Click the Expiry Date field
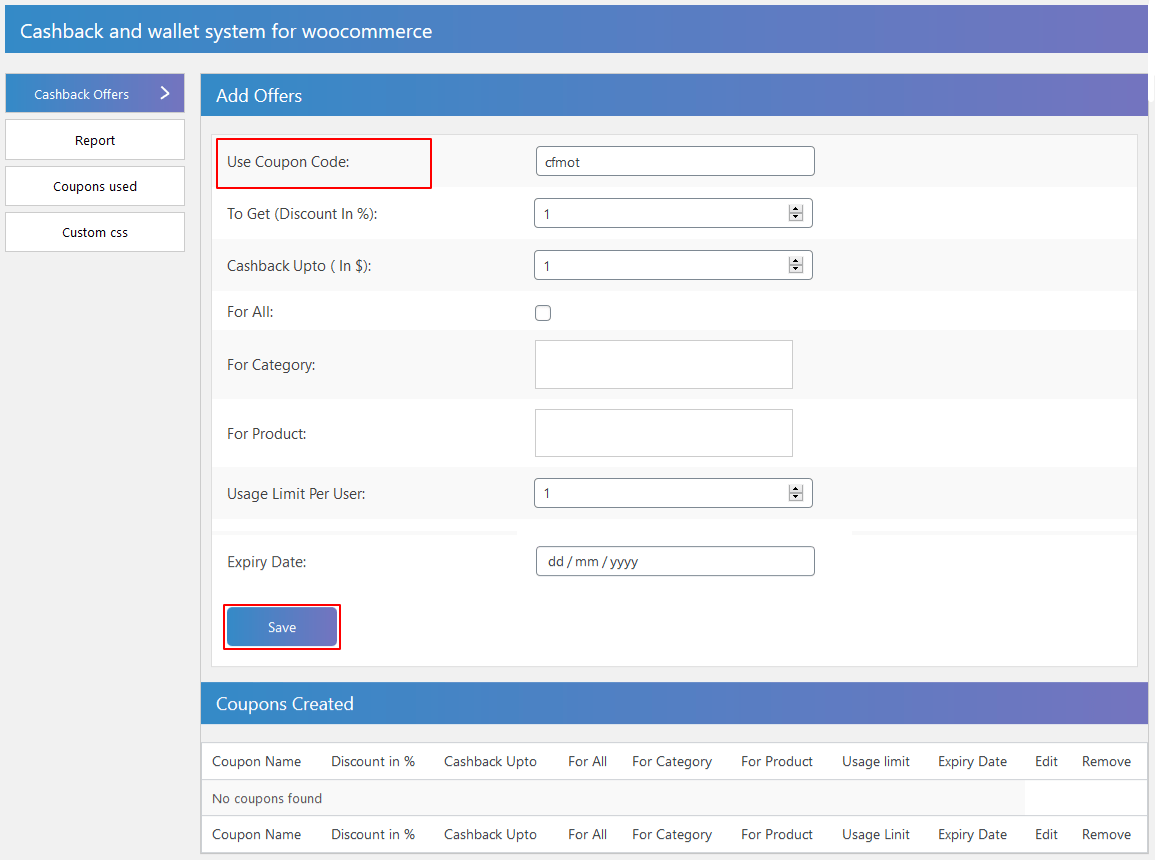This screenshot has height=860, width=1155. [x=675, y=561]
